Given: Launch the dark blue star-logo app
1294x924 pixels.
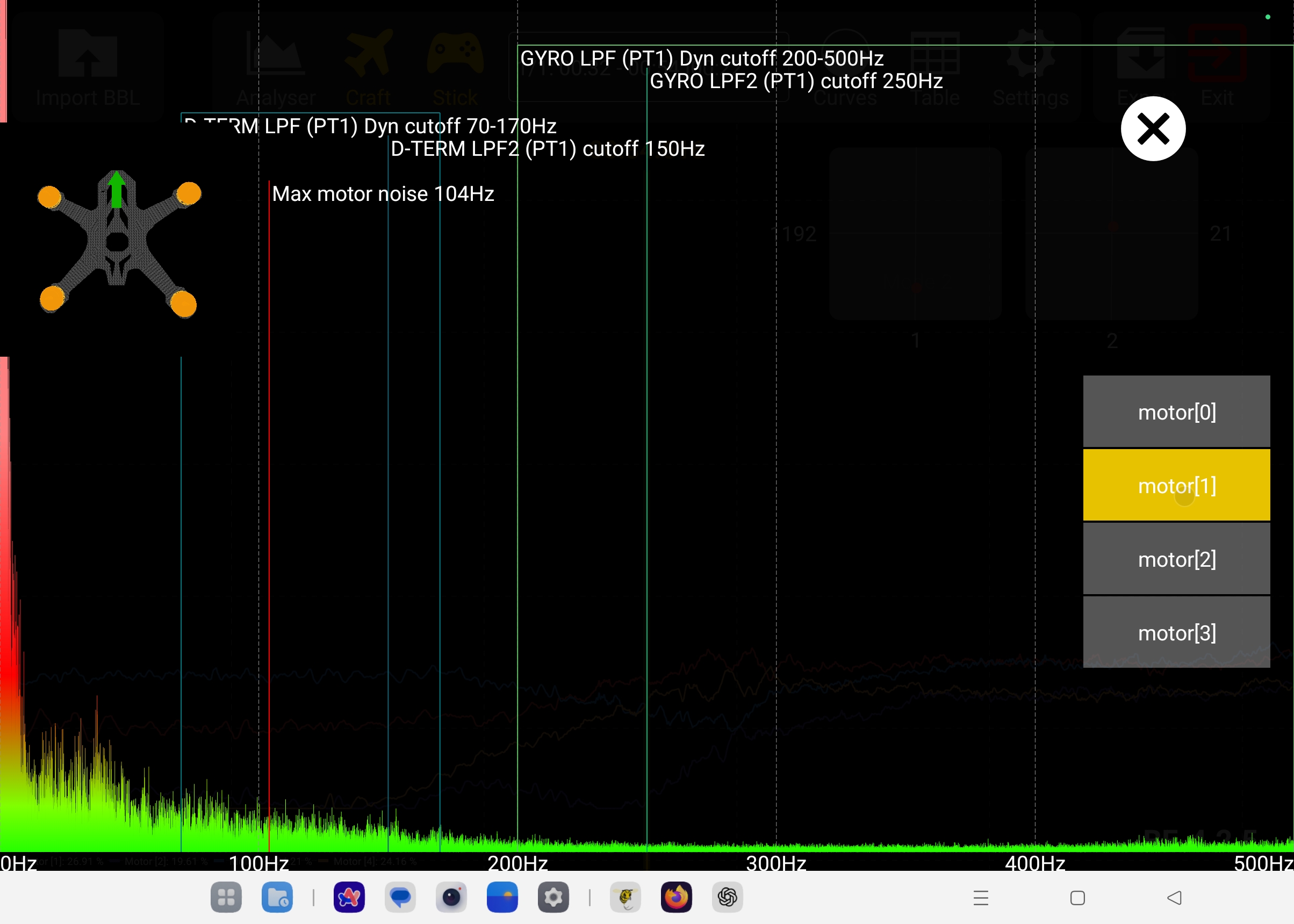Looking at the screenshot, I should coord(349,897).
